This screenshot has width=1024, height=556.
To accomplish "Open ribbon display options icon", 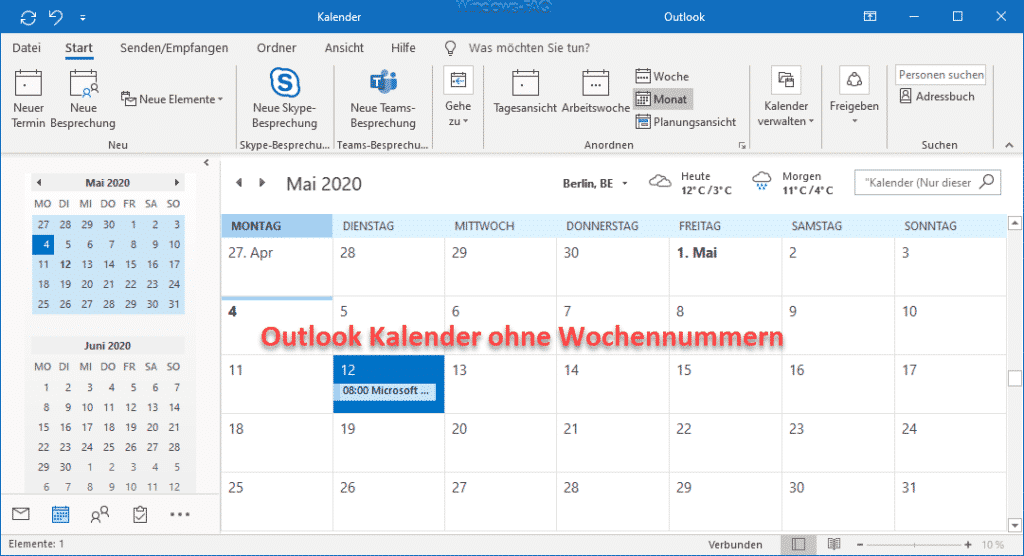I will (x=870, y=16).
